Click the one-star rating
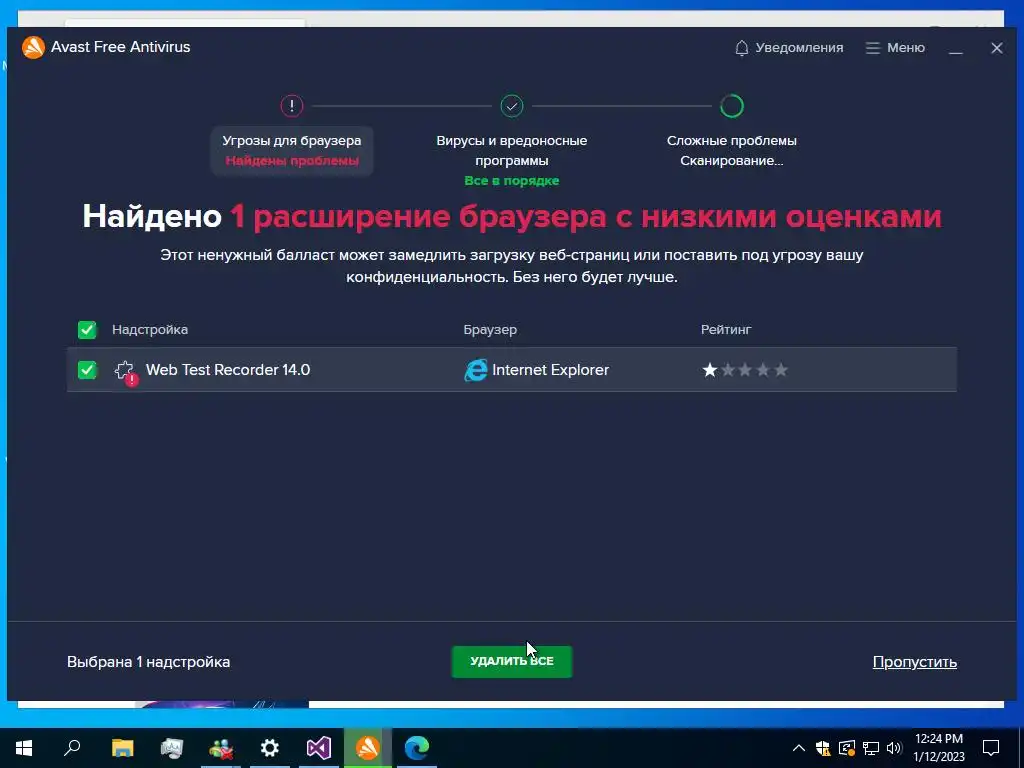The image size is (1024, 768). (x=745, y=370)
